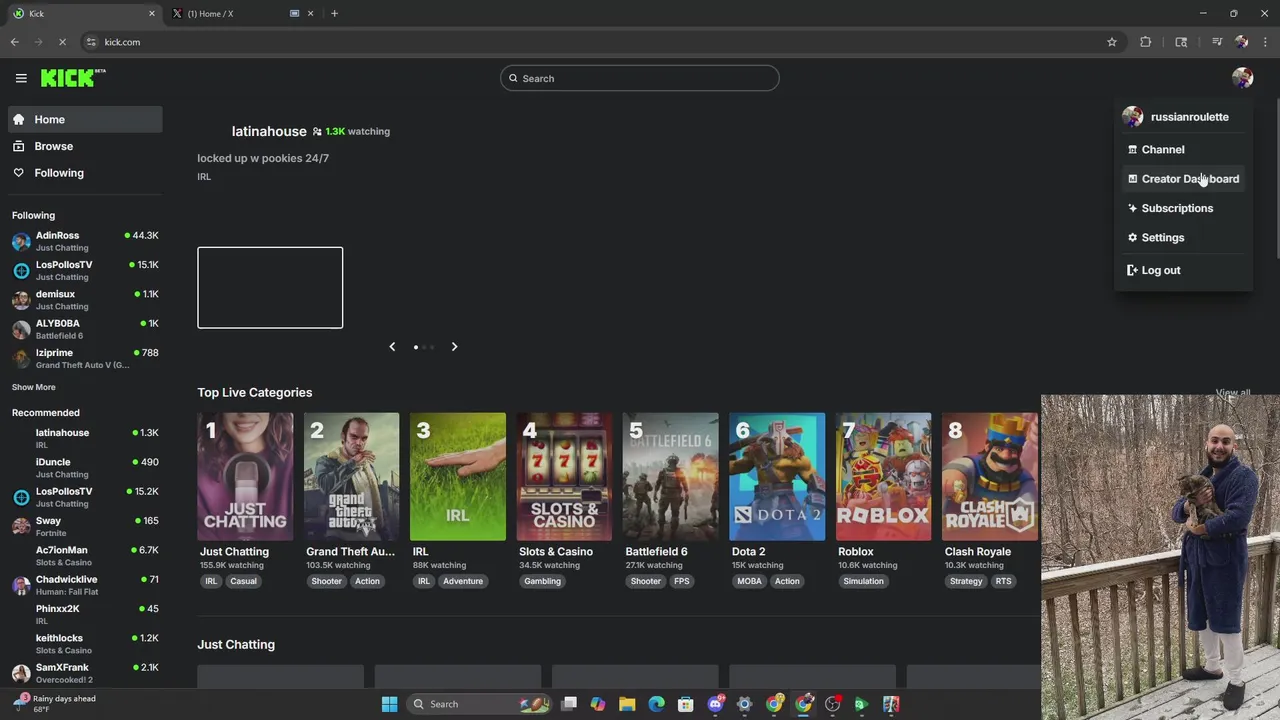The image size is (1280, 720).
Task: Open the Slots & Casino category card
Action: tap(564, 477)
